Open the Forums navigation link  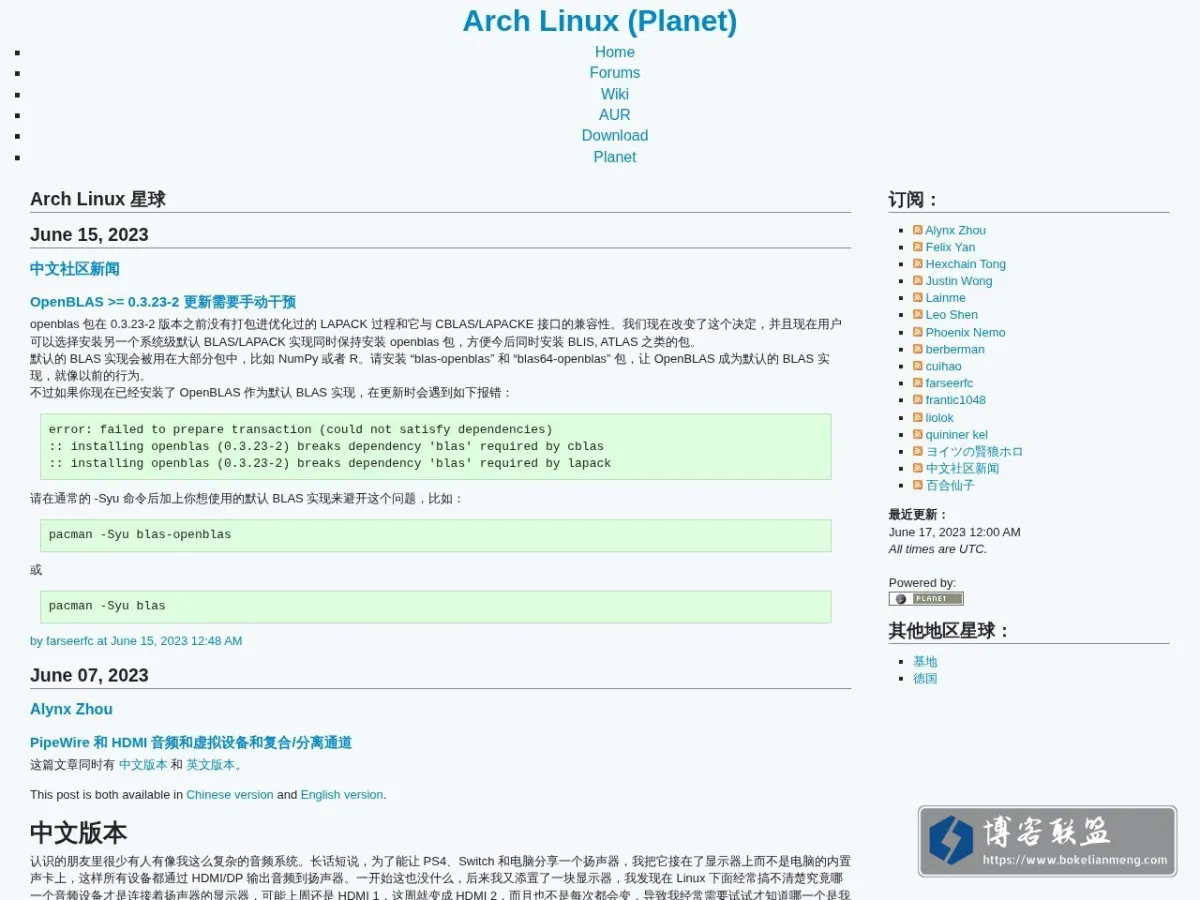tap(614, 73)
